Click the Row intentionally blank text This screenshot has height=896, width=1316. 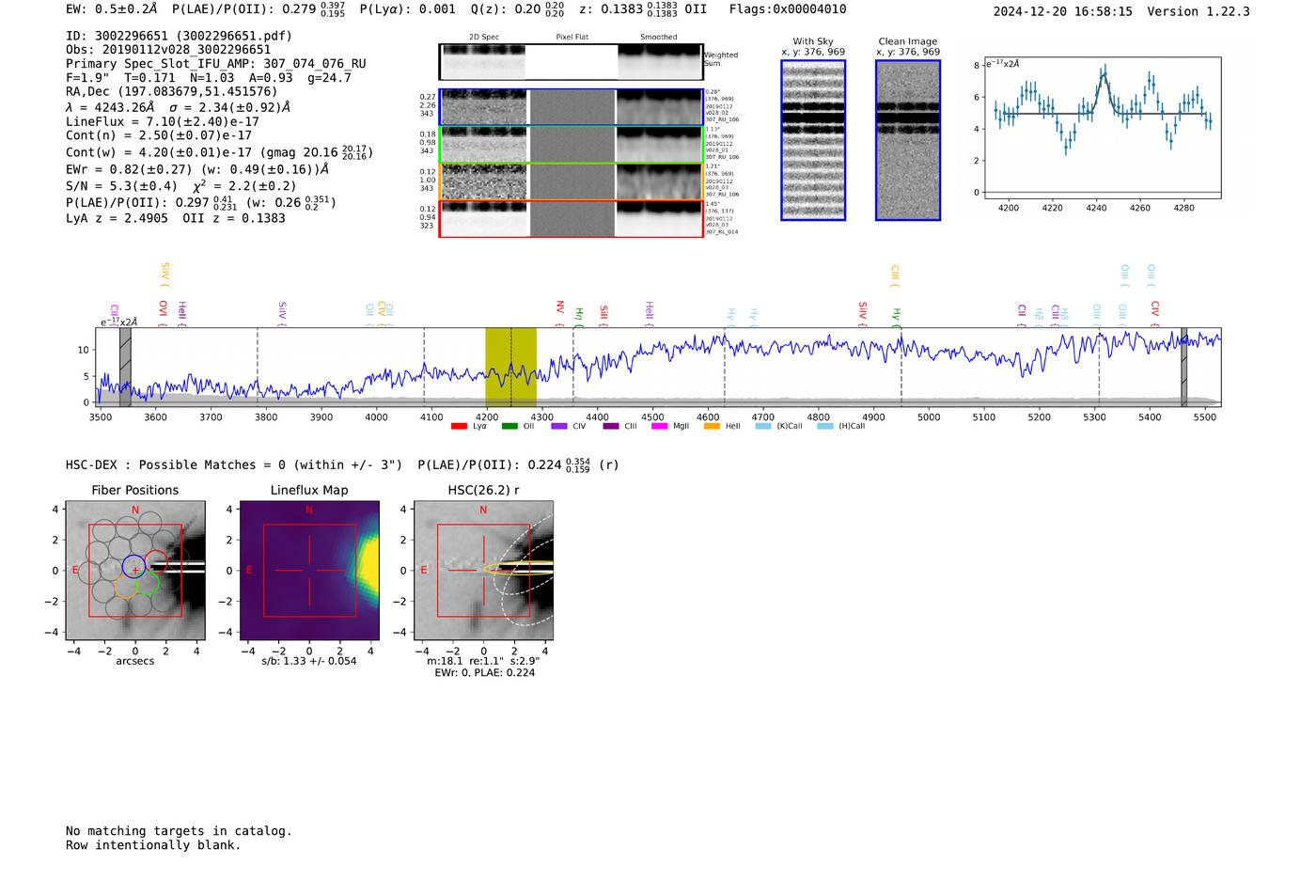coord(153,845)
